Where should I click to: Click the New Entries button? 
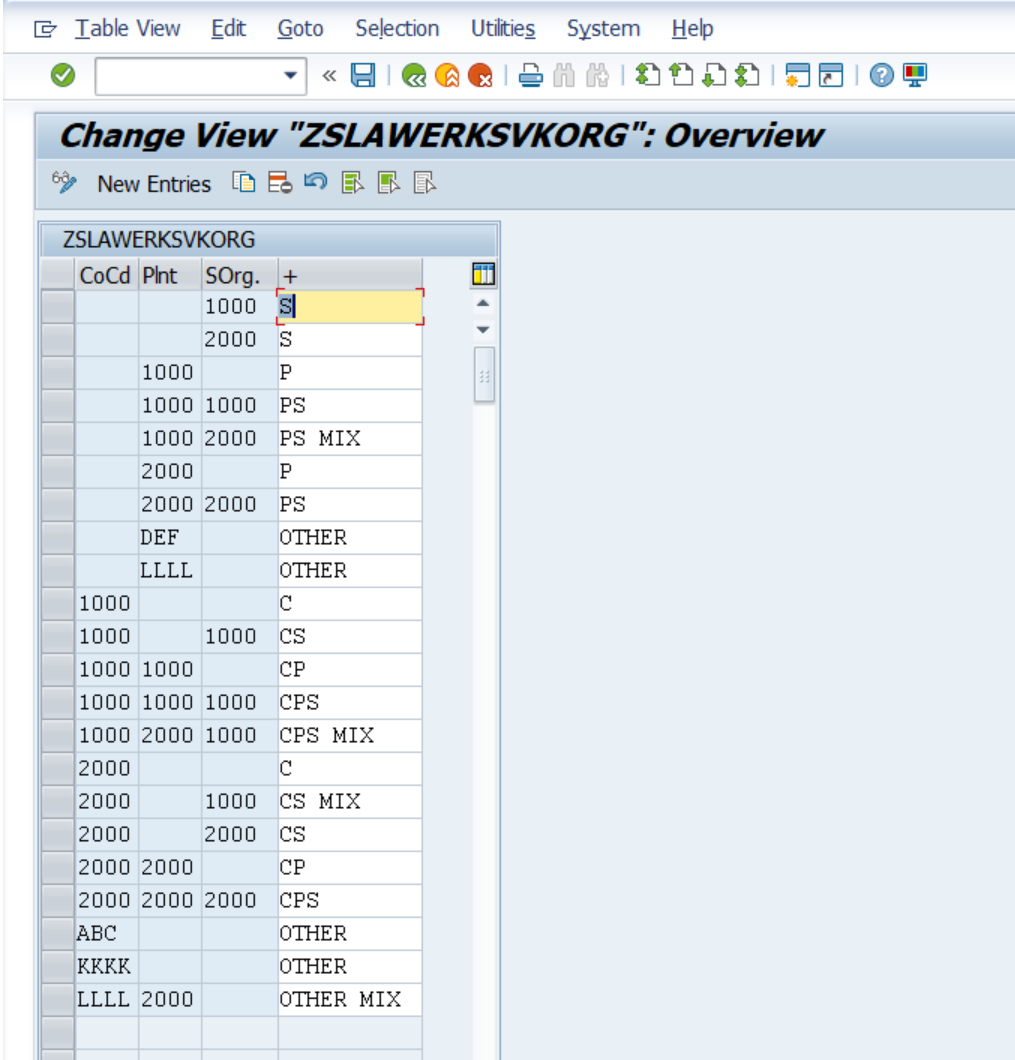[x=154, y=184]
